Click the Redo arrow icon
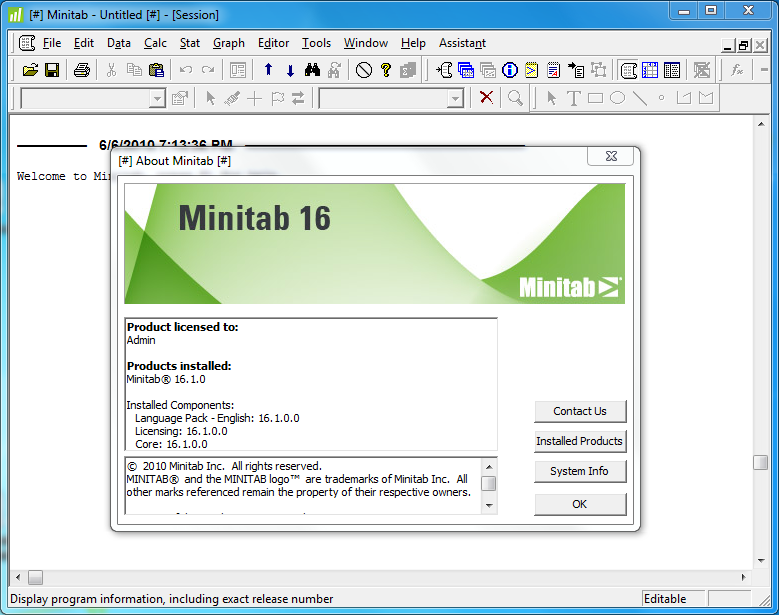Screen dimensions: 779x615 (208, 70)
